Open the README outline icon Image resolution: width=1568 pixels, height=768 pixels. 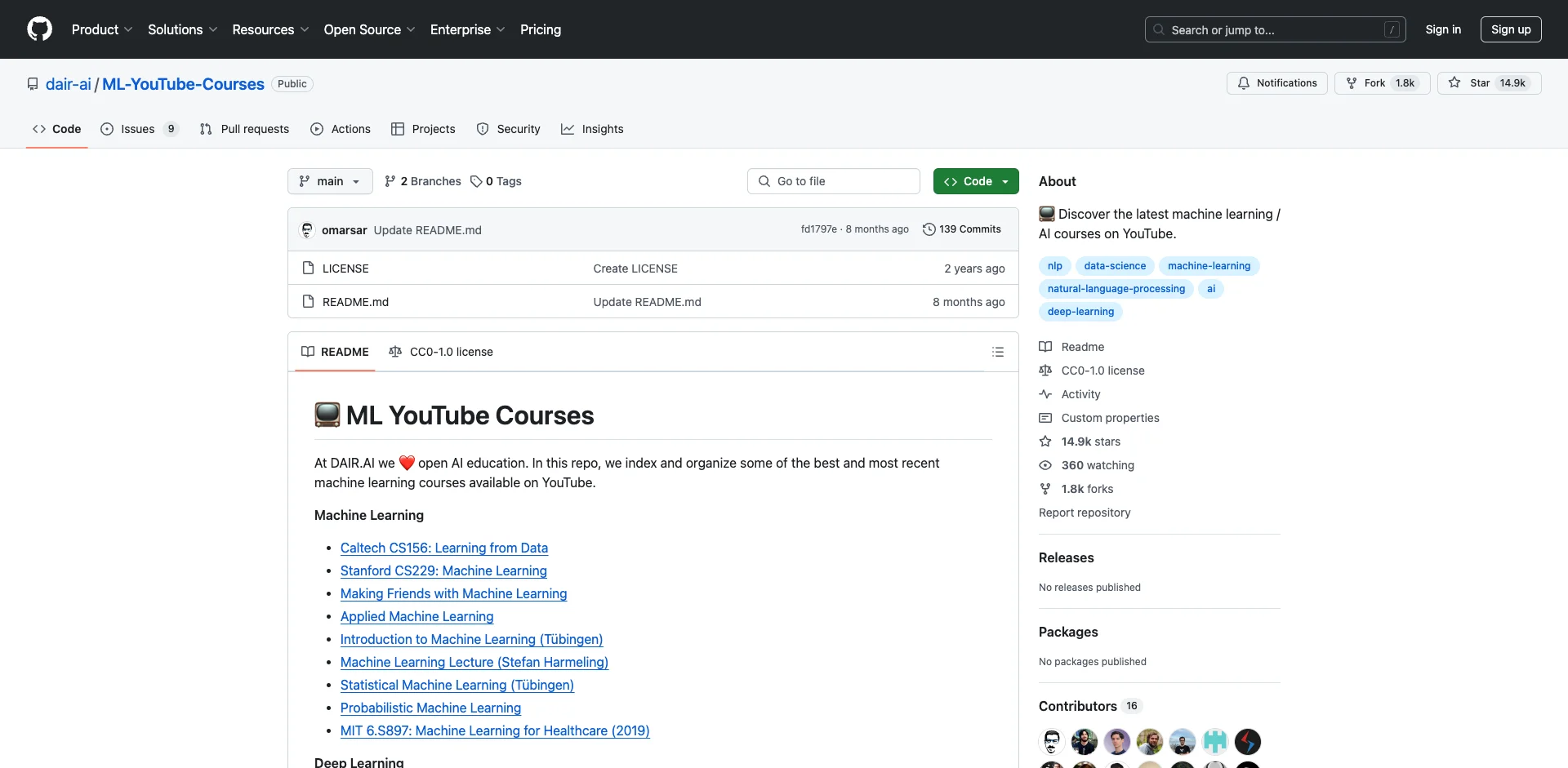(x=998, y=352)
